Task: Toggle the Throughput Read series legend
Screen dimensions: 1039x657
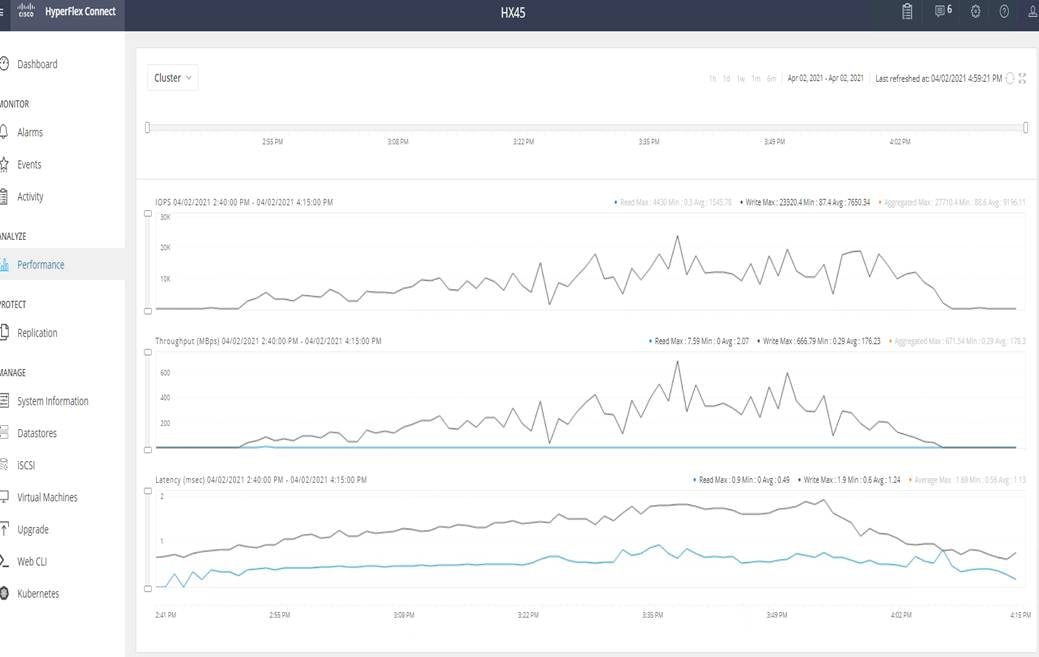Action: [699, 341]
